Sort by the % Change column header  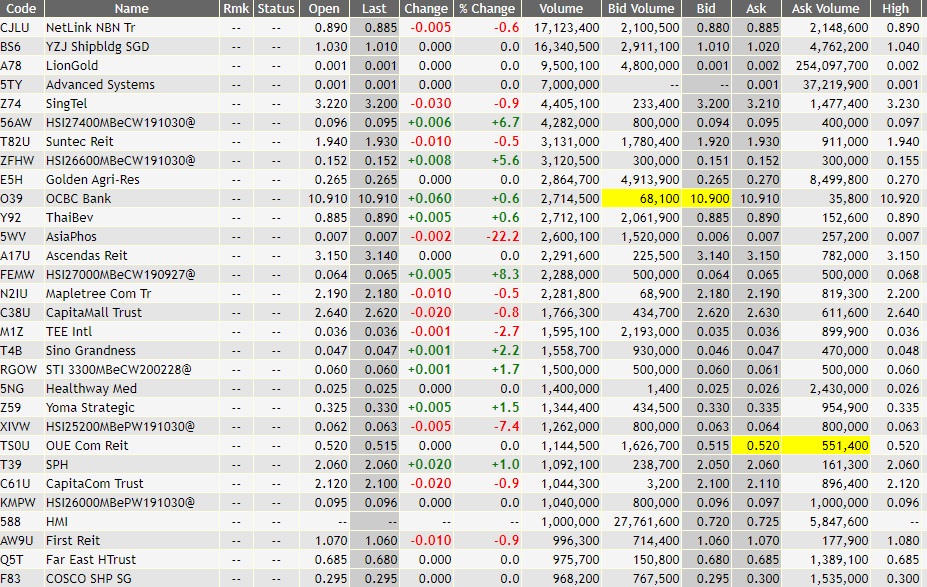coord(487,8)
